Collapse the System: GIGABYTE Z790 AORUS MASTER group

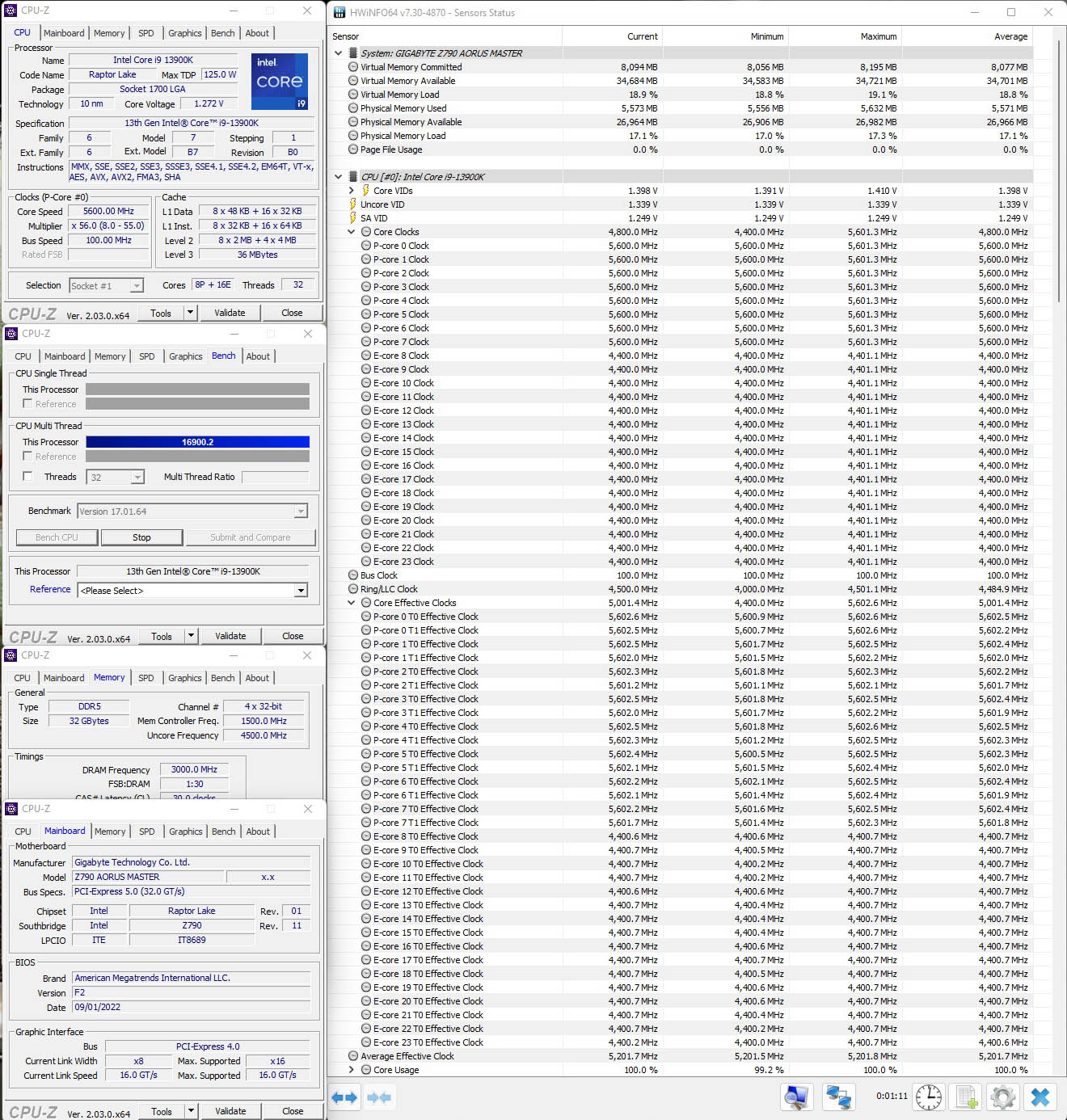pos(339,53)
